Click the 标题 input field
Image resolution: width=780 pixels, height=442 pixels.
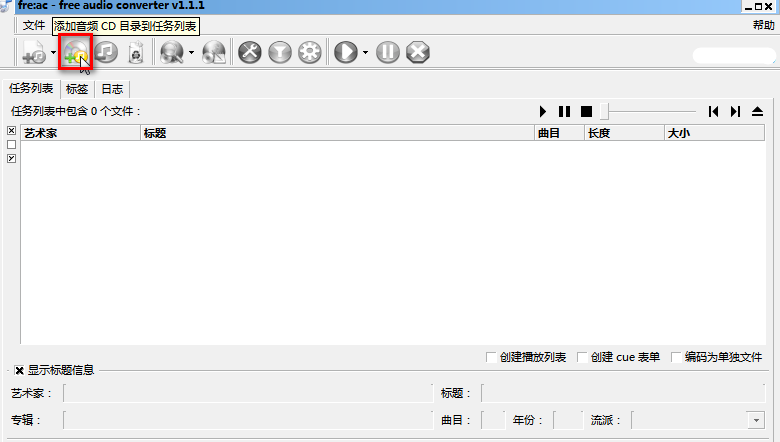click(x=623, y=393)
